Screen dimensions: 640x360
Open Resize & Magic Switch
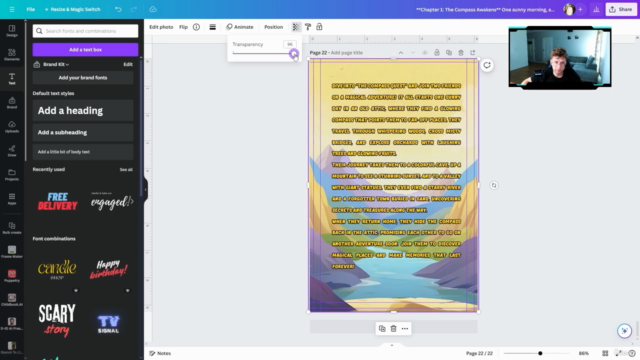[x=73, y=9]
